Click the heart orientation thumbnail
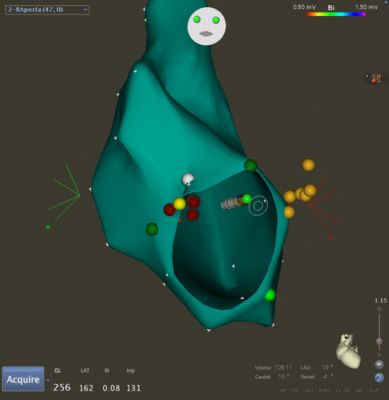Viewport: 389px width, 400px height. 348,351
